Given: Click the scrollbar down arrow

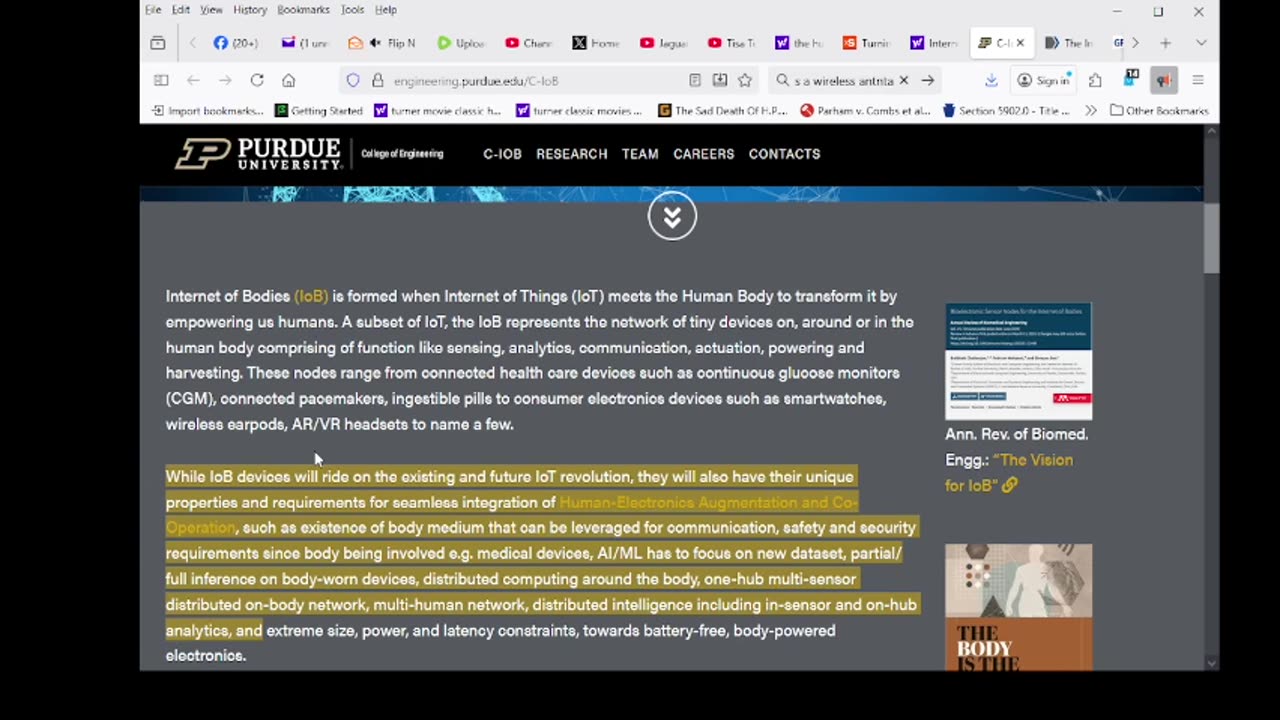Looking at the screenshot, I should pyautogui.click(x=1212, y=663).
